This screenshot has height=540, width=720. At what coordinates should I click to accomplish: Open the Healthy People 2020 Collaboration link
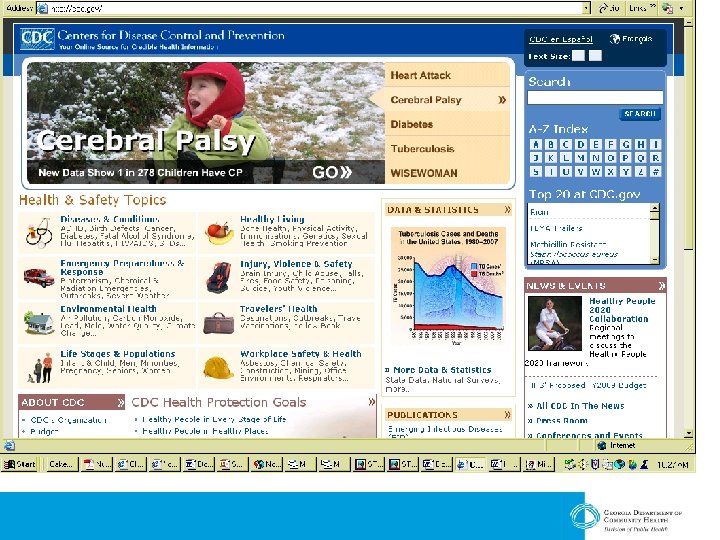[622, 310]
